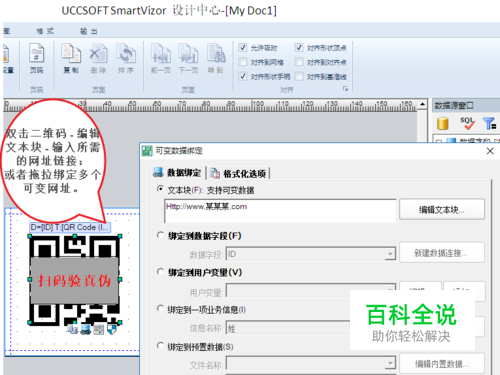The image size is (500, 375).
Task: Enable the 对齐到对齐点 checkbox
Action: [x=299, y=62]
